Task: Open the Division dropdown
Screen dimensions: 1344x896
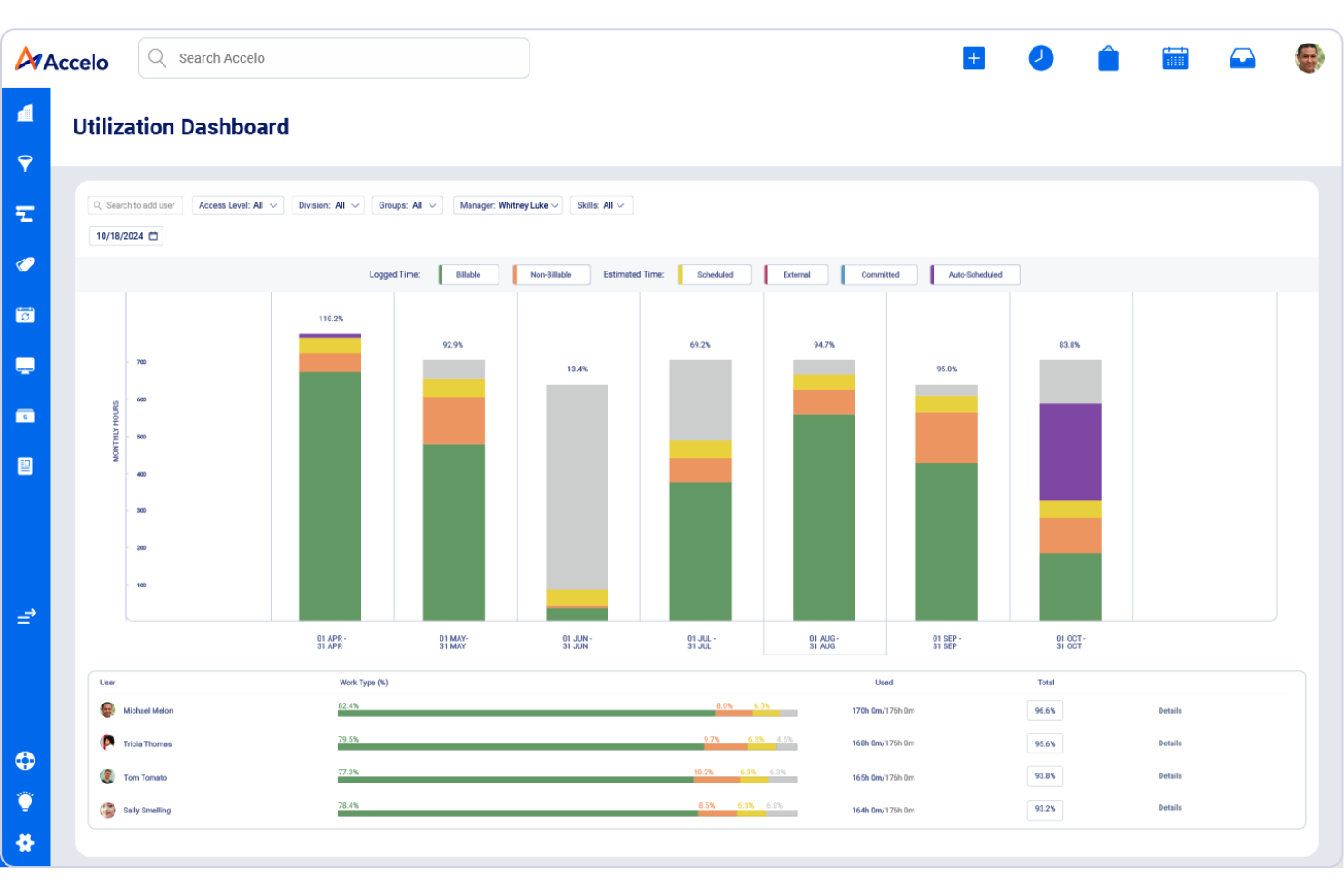Action: click(x=328, y=206)
